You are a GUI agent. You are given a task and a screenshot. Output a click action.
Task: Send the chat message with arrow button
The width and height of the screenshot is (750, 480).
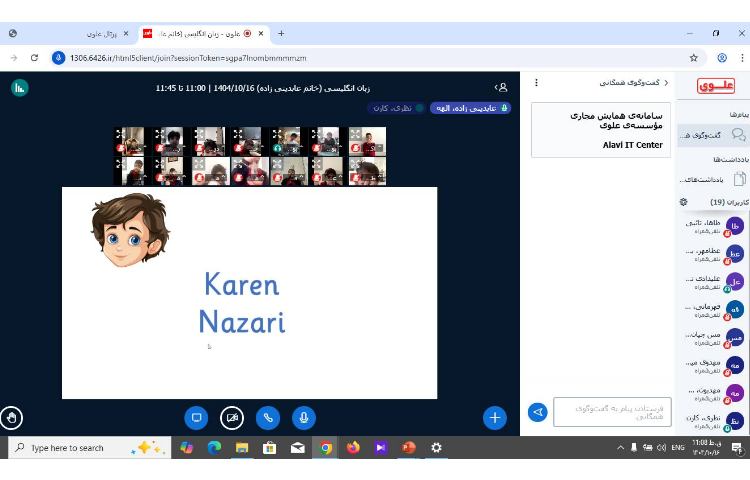click(538, 411)
